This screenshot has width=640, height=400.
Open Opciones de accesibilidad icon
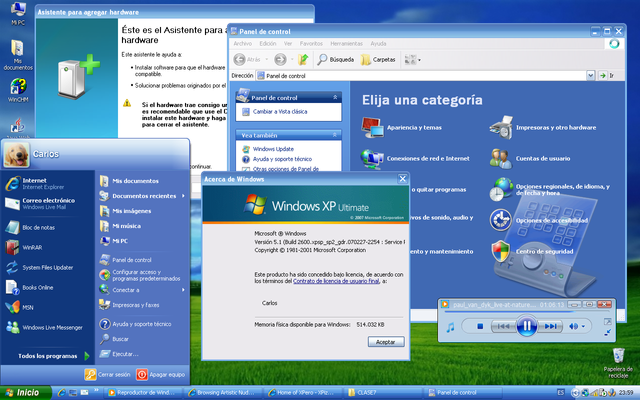point(501,220)
